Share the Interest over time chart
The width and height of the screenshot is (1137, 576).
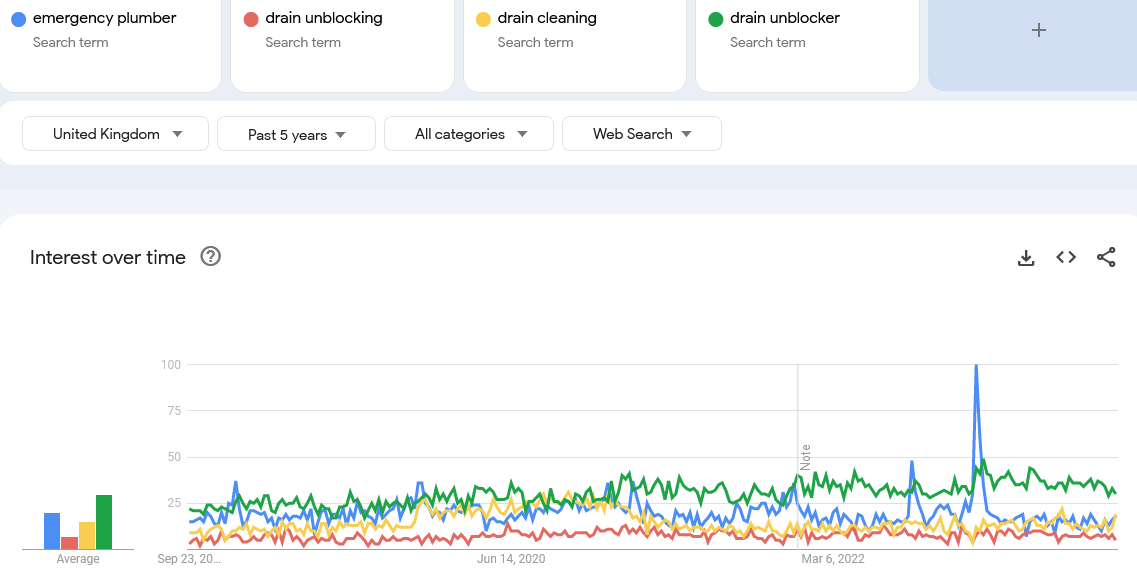(1106, 258)
